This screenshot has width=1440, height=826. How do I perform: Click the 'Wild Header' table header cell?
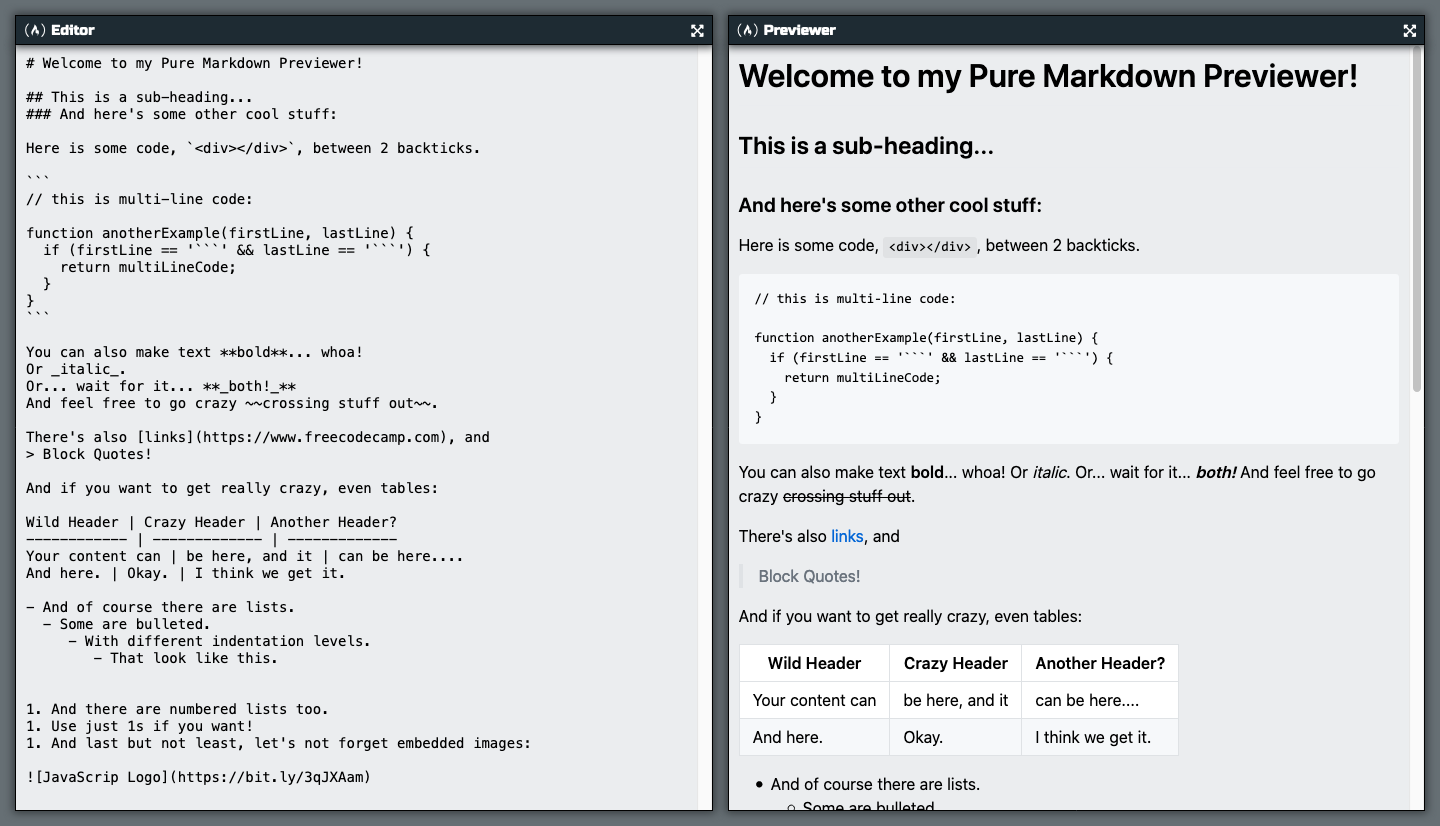[x=814, y=663]
